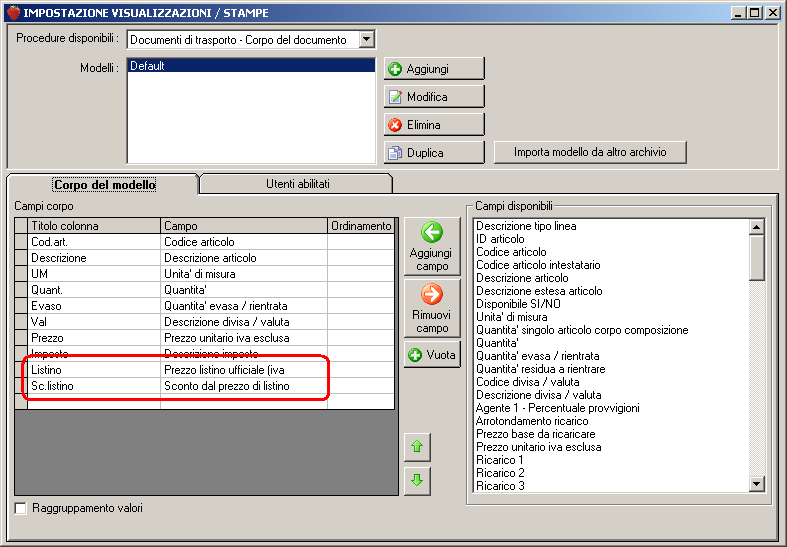
Task: Select the Quant. row title cell
Action: tap(94, 290)
